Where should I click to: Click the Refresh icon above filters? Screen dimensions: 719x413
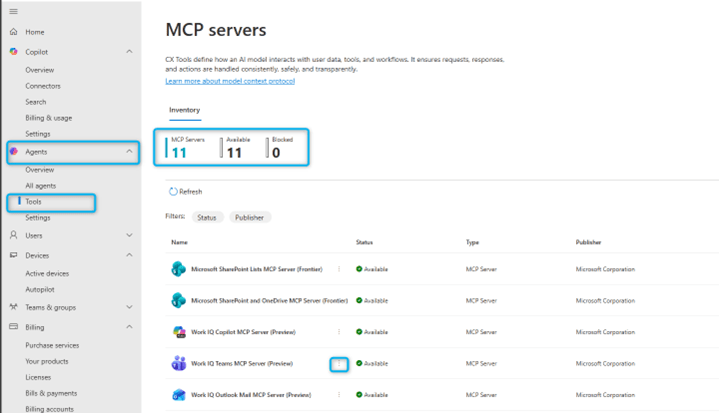coord(173,191)
